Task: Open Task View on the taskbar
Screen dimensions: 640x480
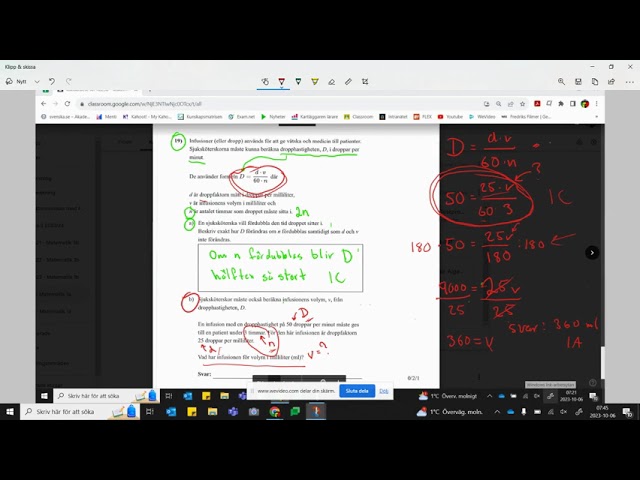Action: tap(150, 411)
